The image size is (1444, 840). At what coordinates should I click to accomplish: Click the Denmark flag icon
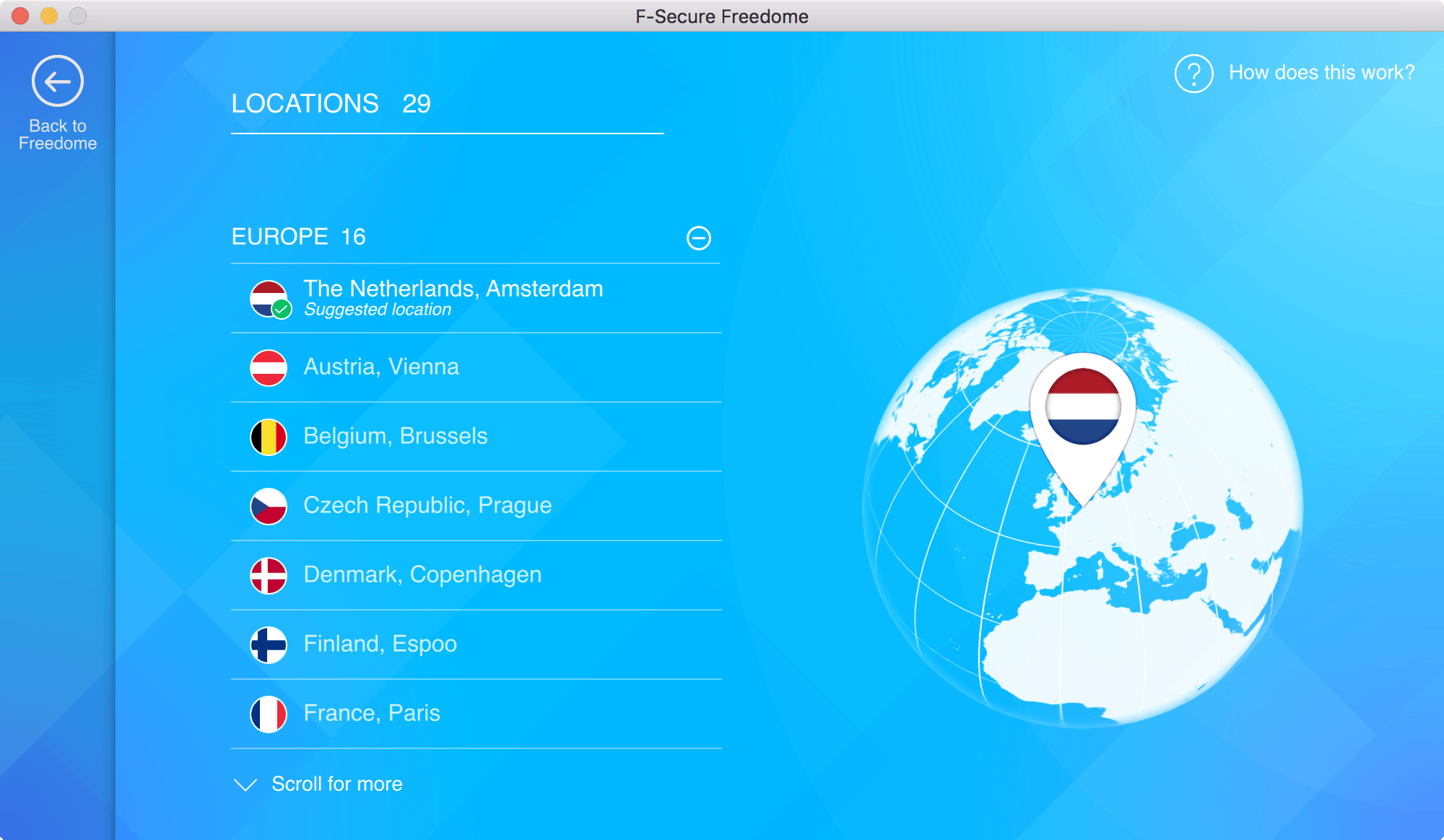[269, 575]
